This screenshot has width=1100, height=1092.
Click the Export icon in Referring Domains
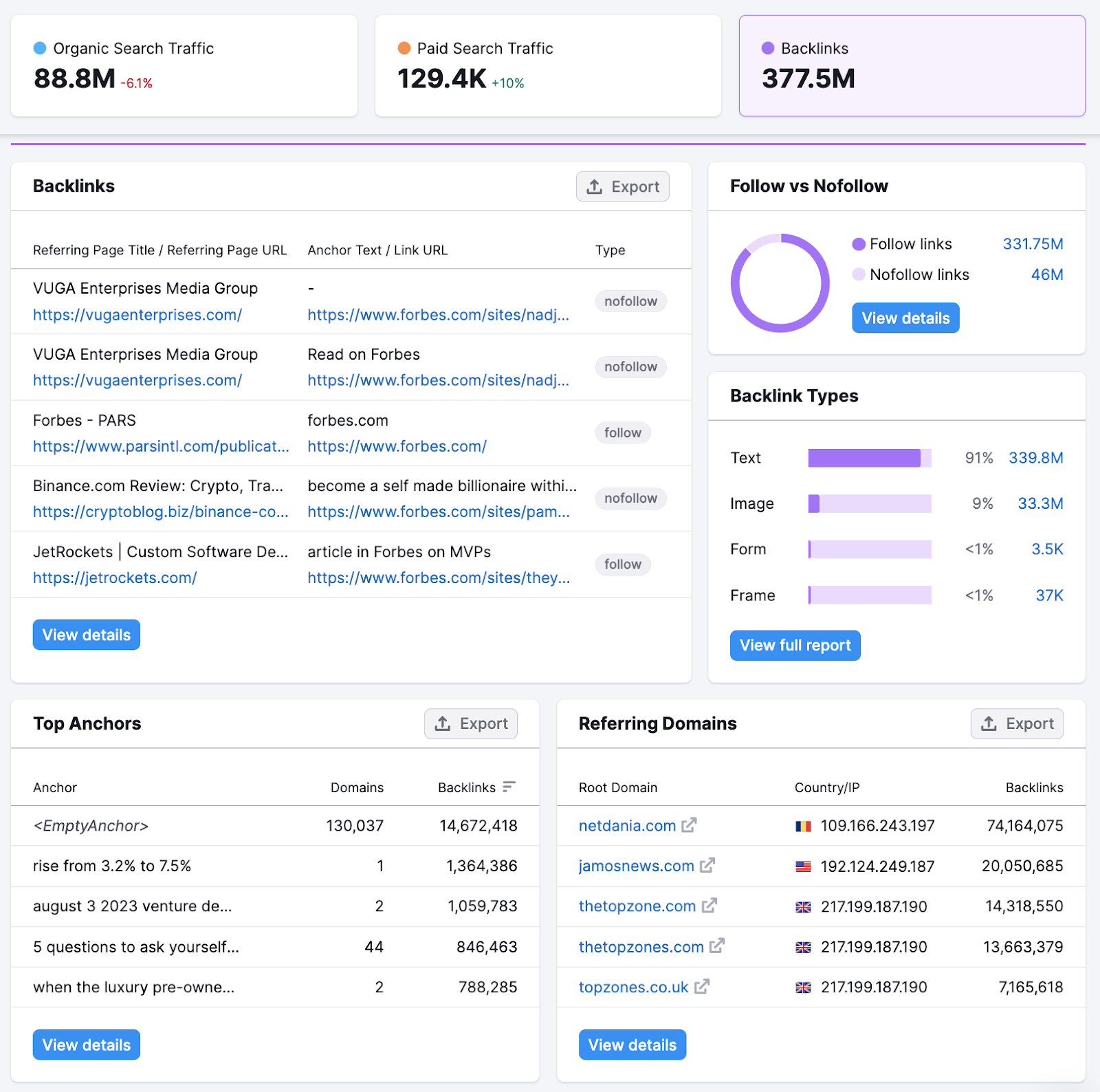[x=989, y=723]
